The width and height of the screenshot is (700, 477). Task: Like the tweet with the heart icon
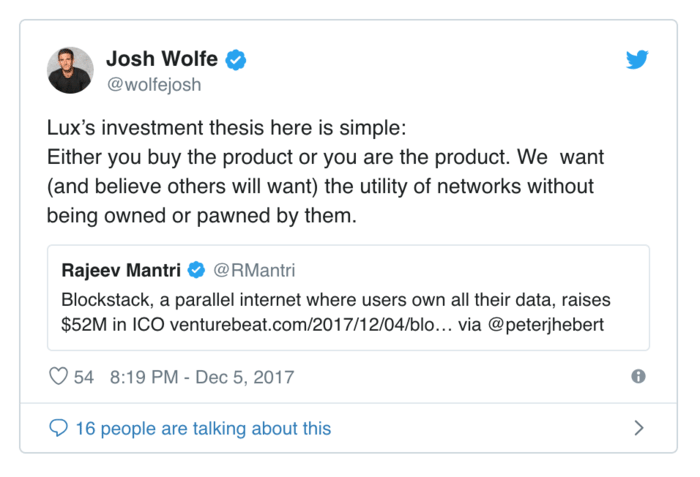pyautogui.click(x=58, y=377)
